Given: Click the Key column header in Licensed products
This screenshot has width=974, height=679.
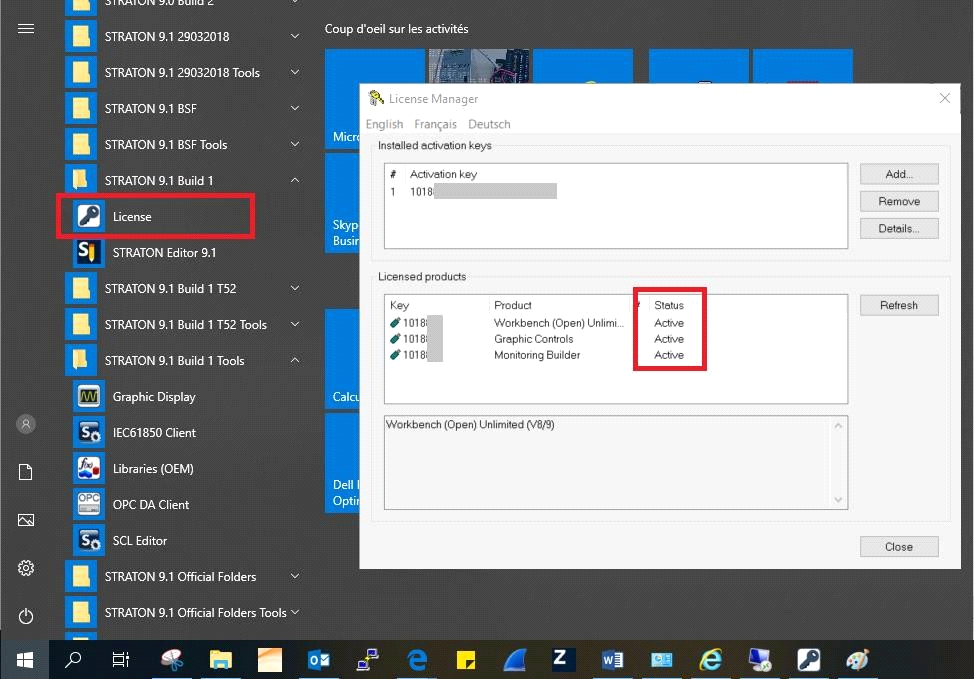Looking at the screenshot, I should tap(399, 305).
